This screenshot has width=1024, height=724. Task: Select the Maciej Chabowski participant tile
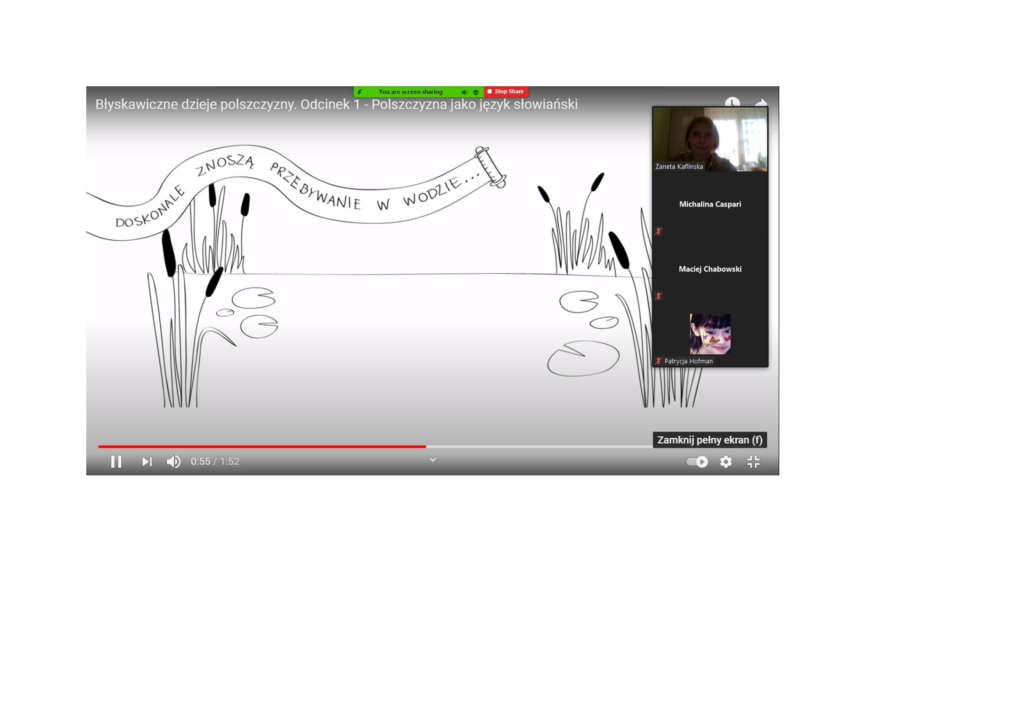click(x=710, y=269)
